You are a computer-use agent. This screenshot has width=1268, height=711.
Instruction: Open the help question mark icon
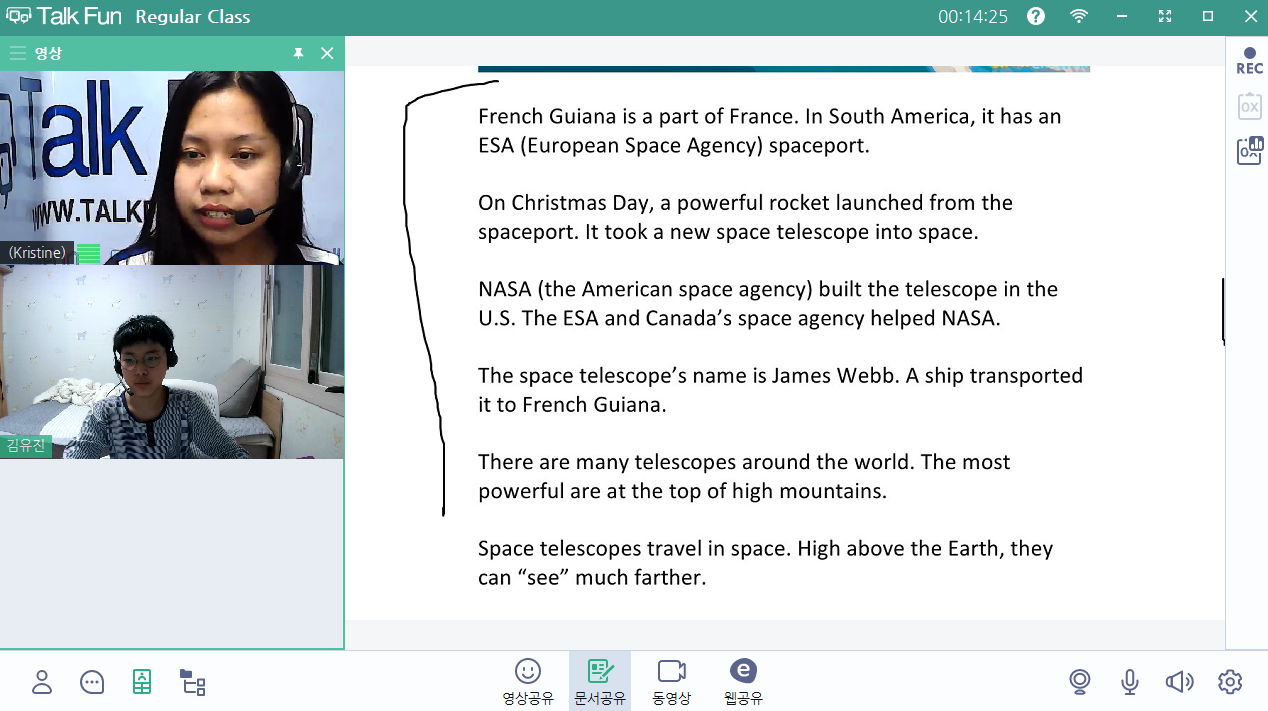click(x=1036, y=17)
